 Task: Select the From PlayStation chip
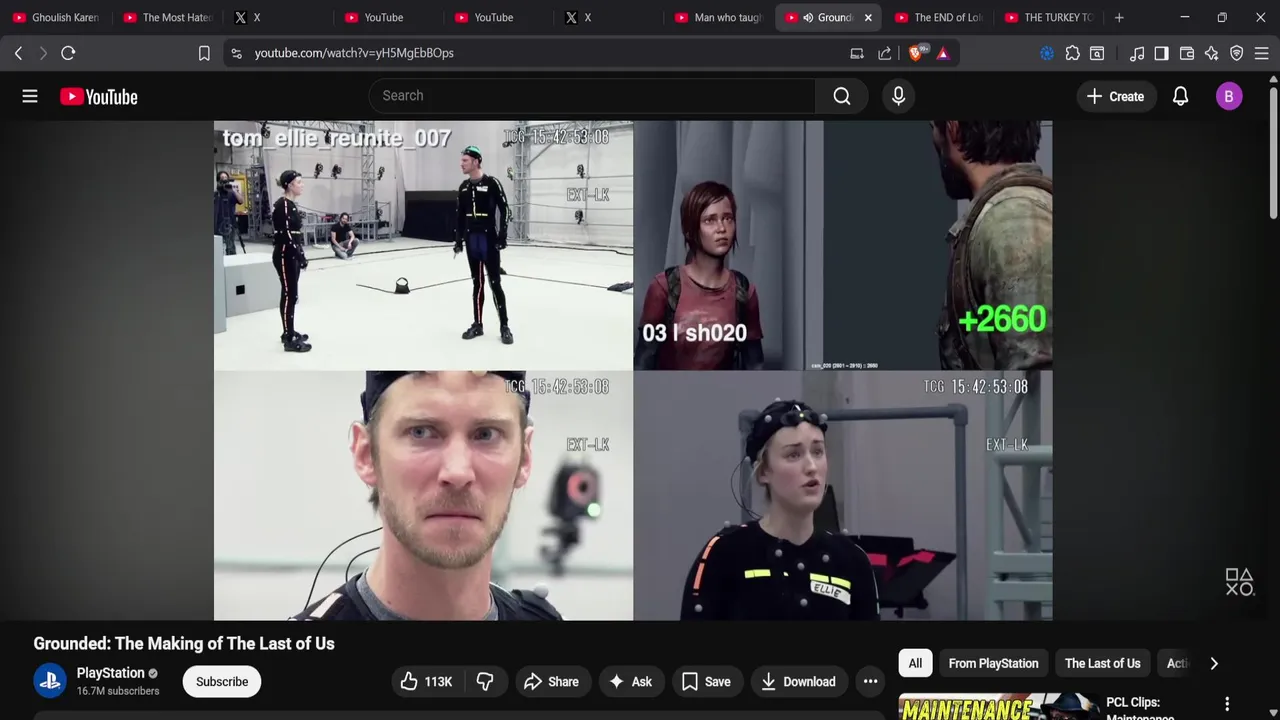pos(993,663)
